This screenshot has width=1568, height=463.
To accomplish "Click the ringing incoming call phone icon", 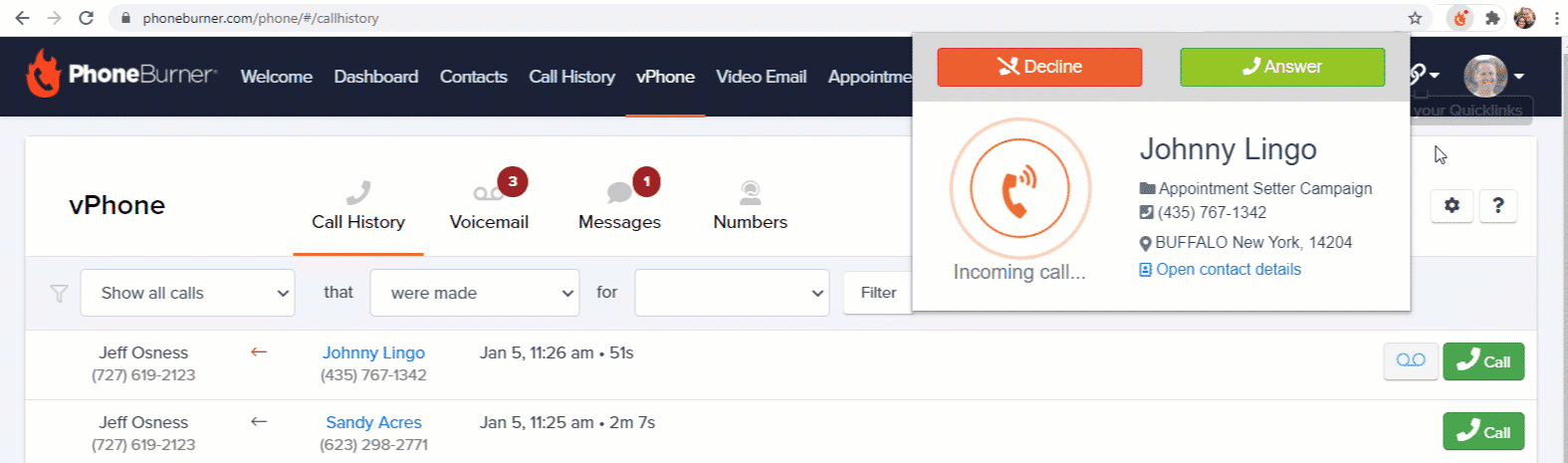I will tap(1019, 188).
